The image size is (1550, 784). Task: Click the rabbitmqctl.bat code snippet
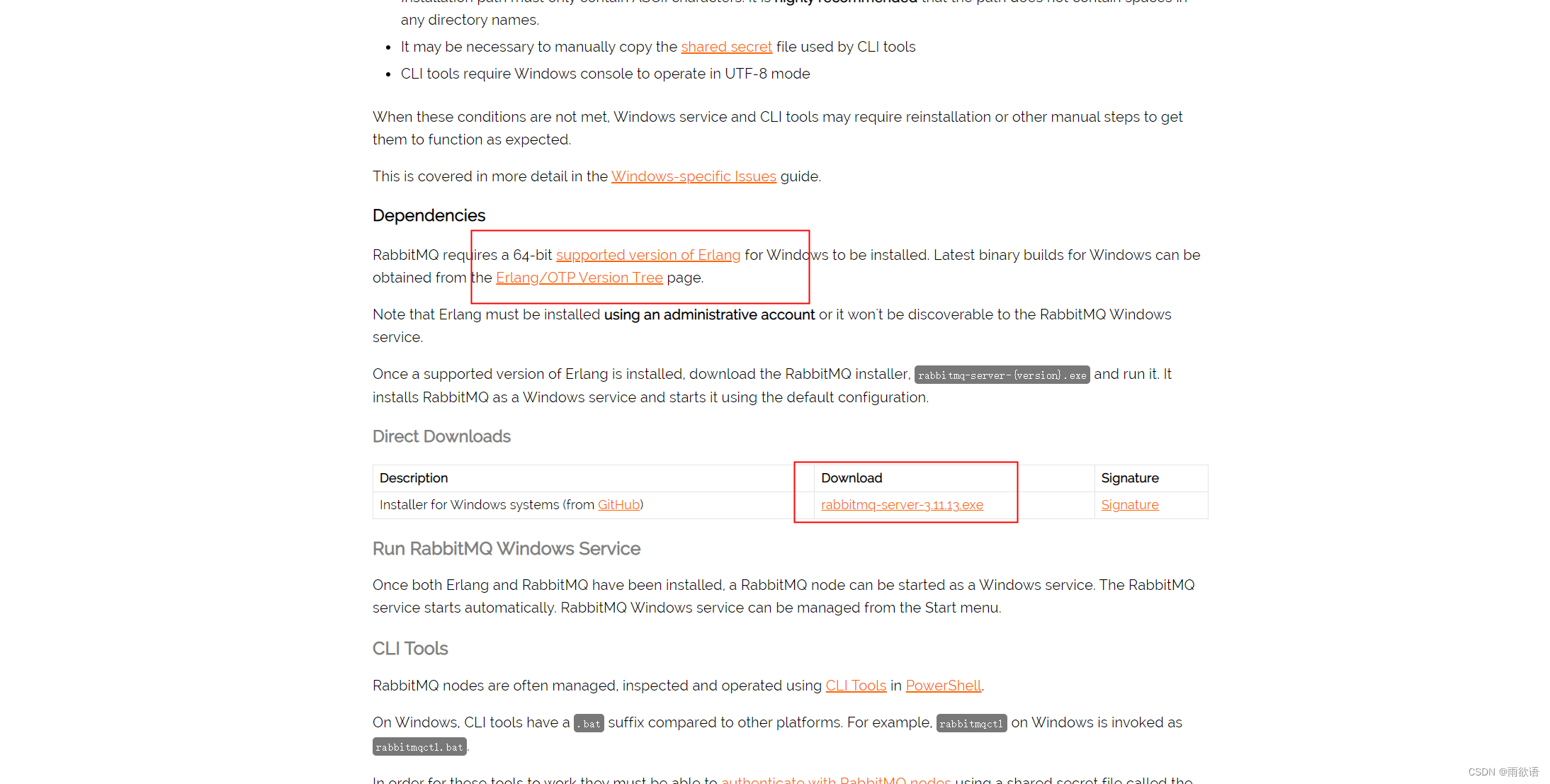tap(419, 746)
